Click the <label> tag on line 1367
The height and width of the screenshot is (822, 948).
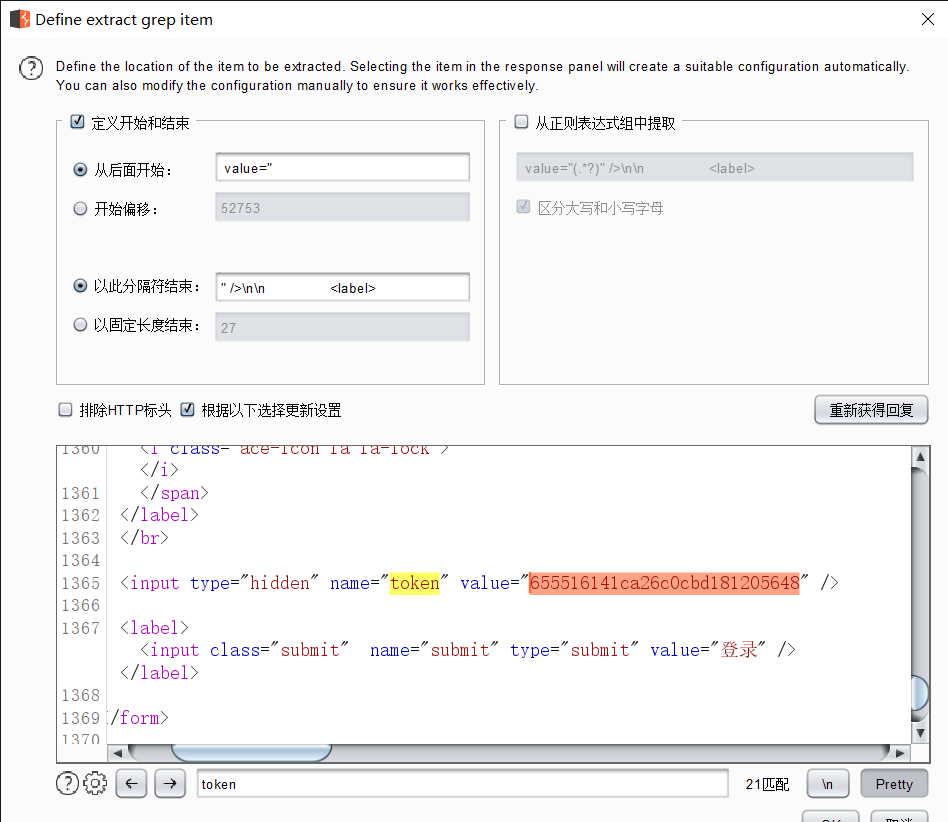154,628
